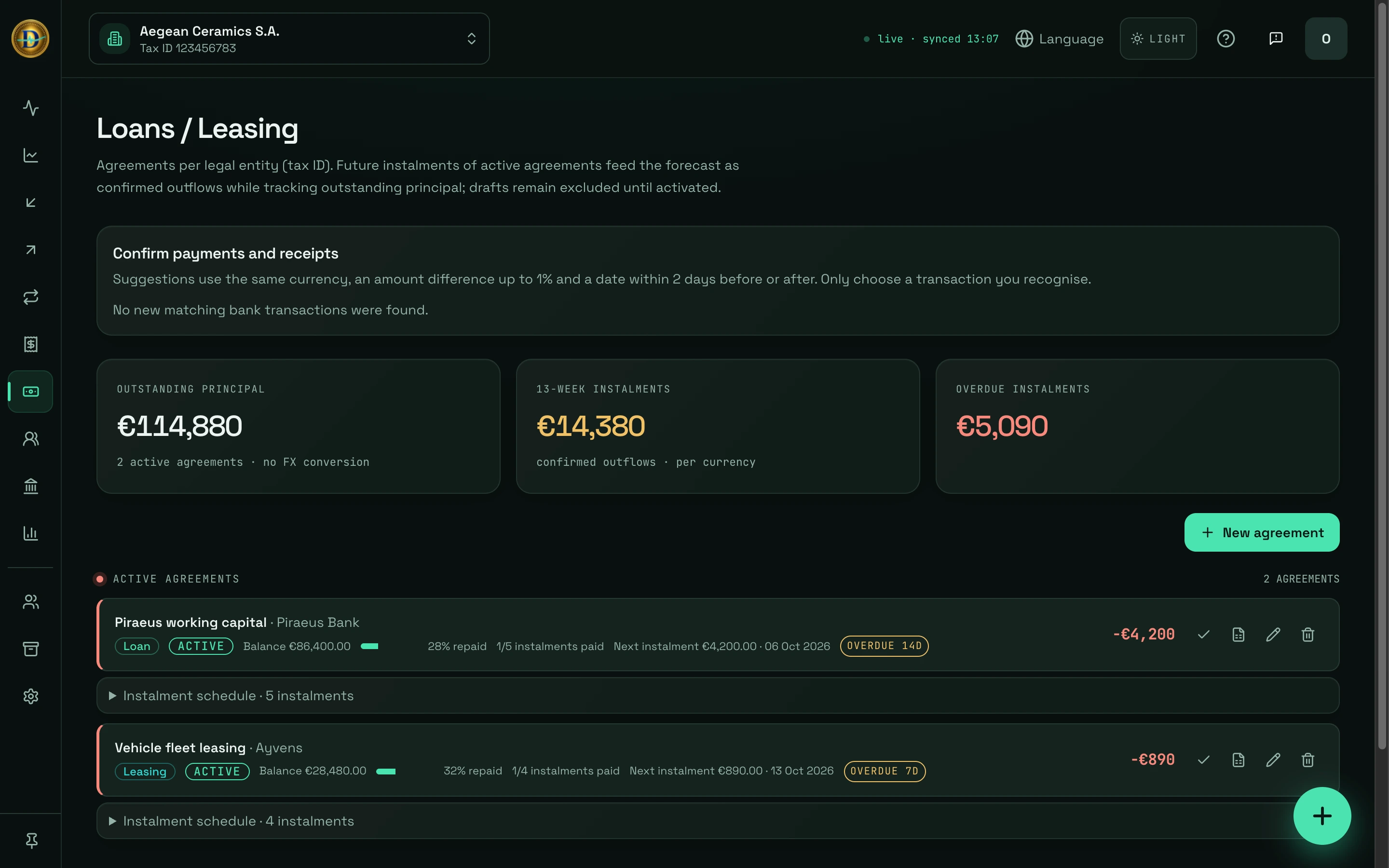Click the New agreement button
The height and width of the screenshot is (868, 1389).
[1262, 533]
